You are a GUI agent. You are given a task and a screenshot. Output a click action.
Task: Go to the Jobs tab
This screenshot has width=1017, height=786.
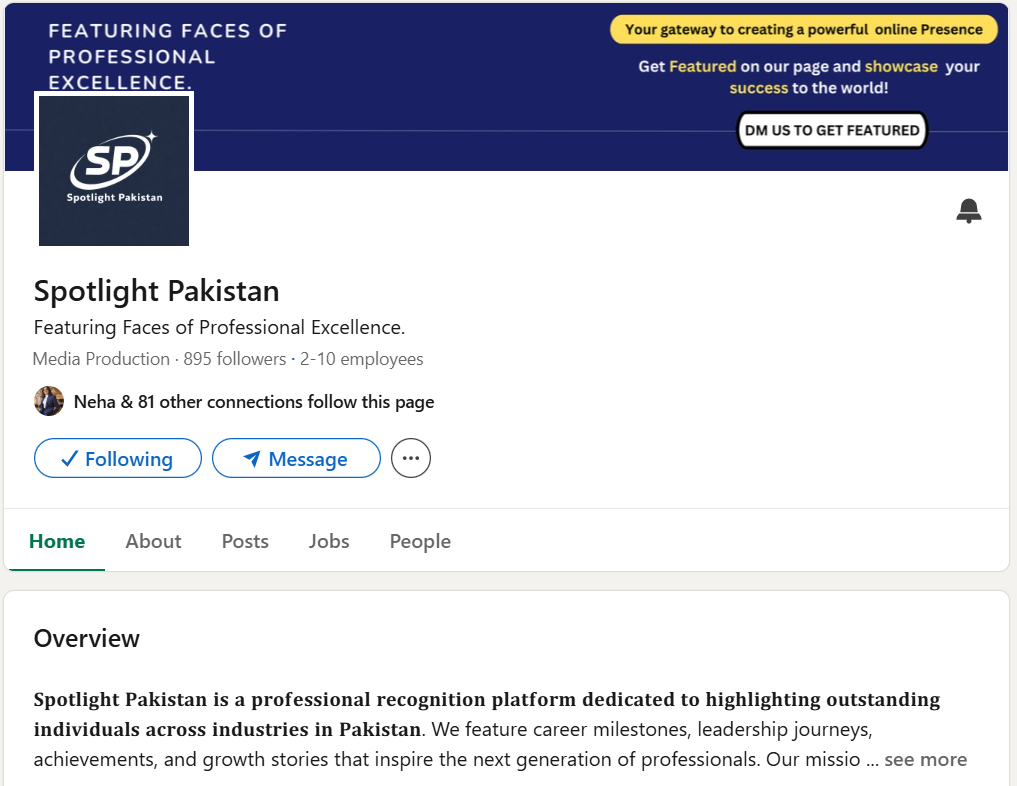pos(329,541)
